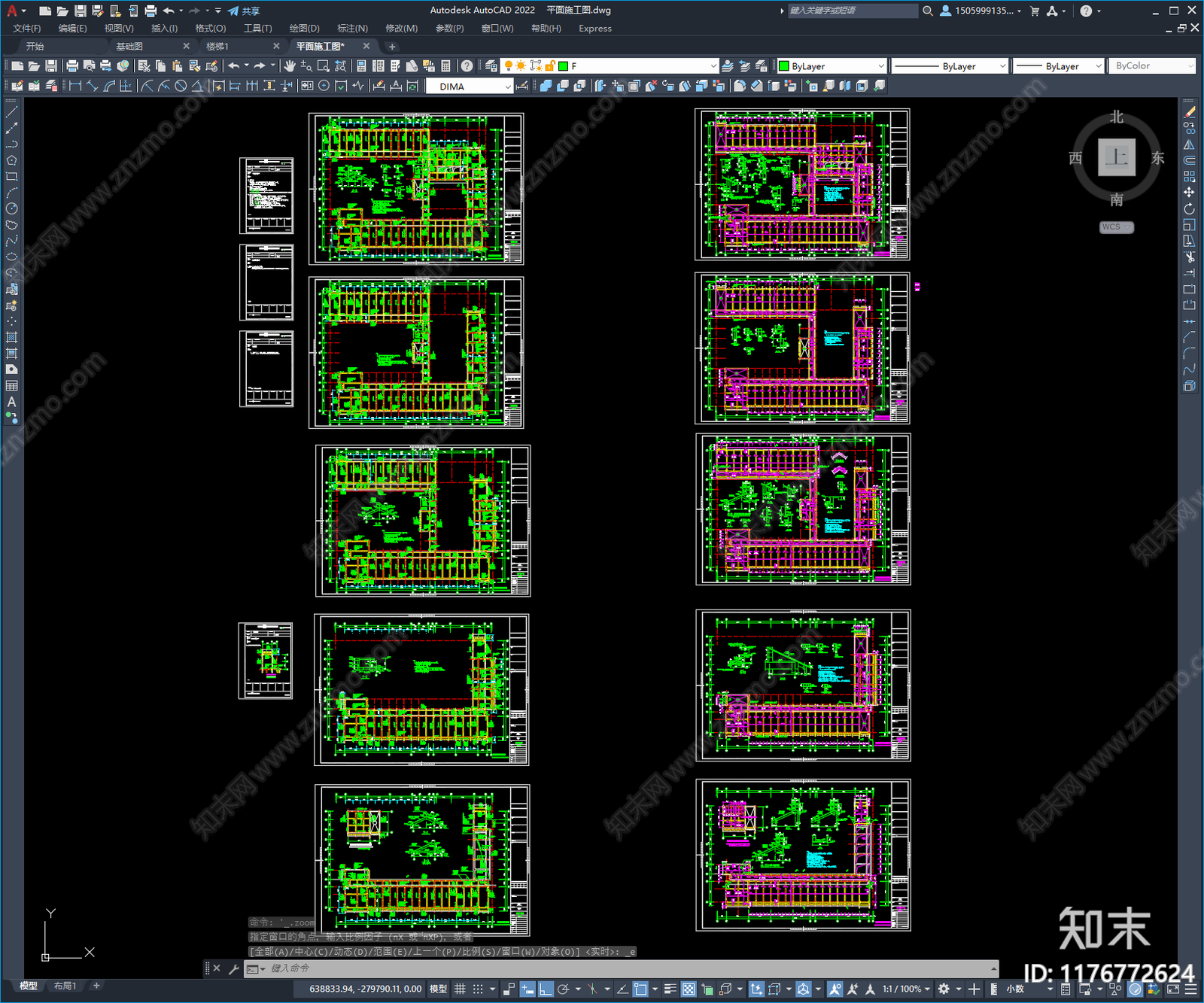Image resolution: width=1204 pixels, height=1003 pixels.
Task: Click the Plot printer icon in standard toolbar
Action: pos(72,66)
